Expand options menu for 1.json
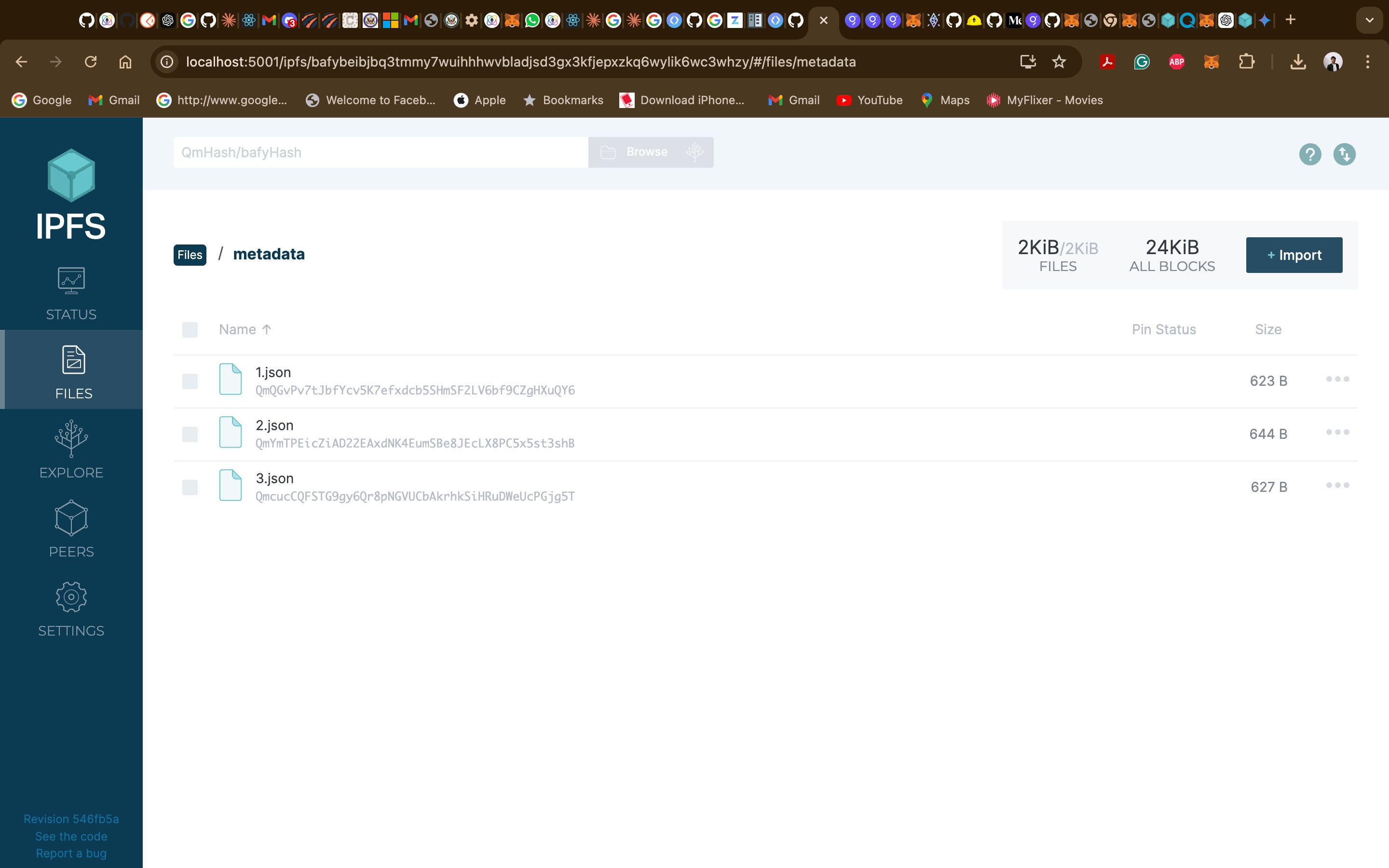The height and width of the screenshot is (868, 1389). click(1339, 379)
